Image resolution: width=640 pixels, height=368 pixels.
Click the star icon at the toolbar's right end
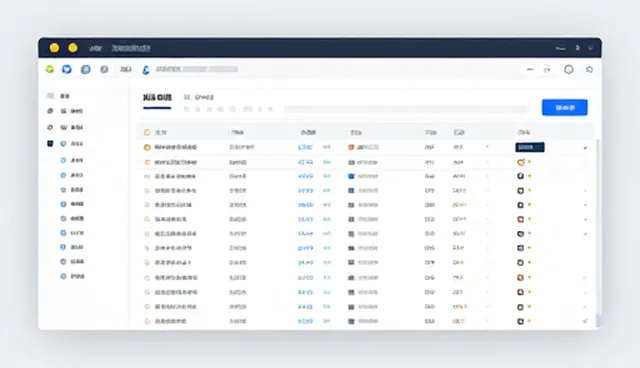pyautogui.click(x=589, y=69)
